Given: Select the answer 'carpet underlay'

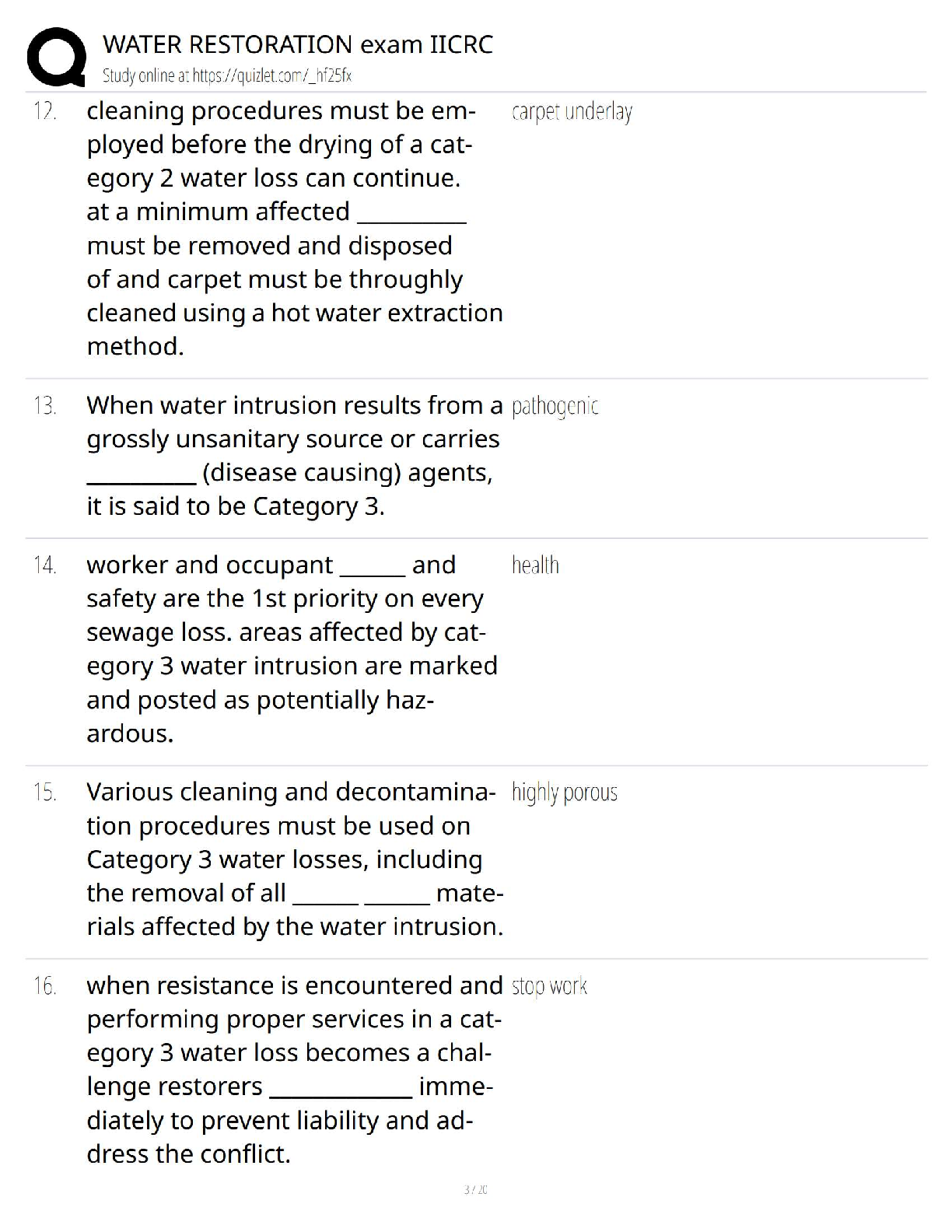Looking at the screenshot, I should point(572,112).
